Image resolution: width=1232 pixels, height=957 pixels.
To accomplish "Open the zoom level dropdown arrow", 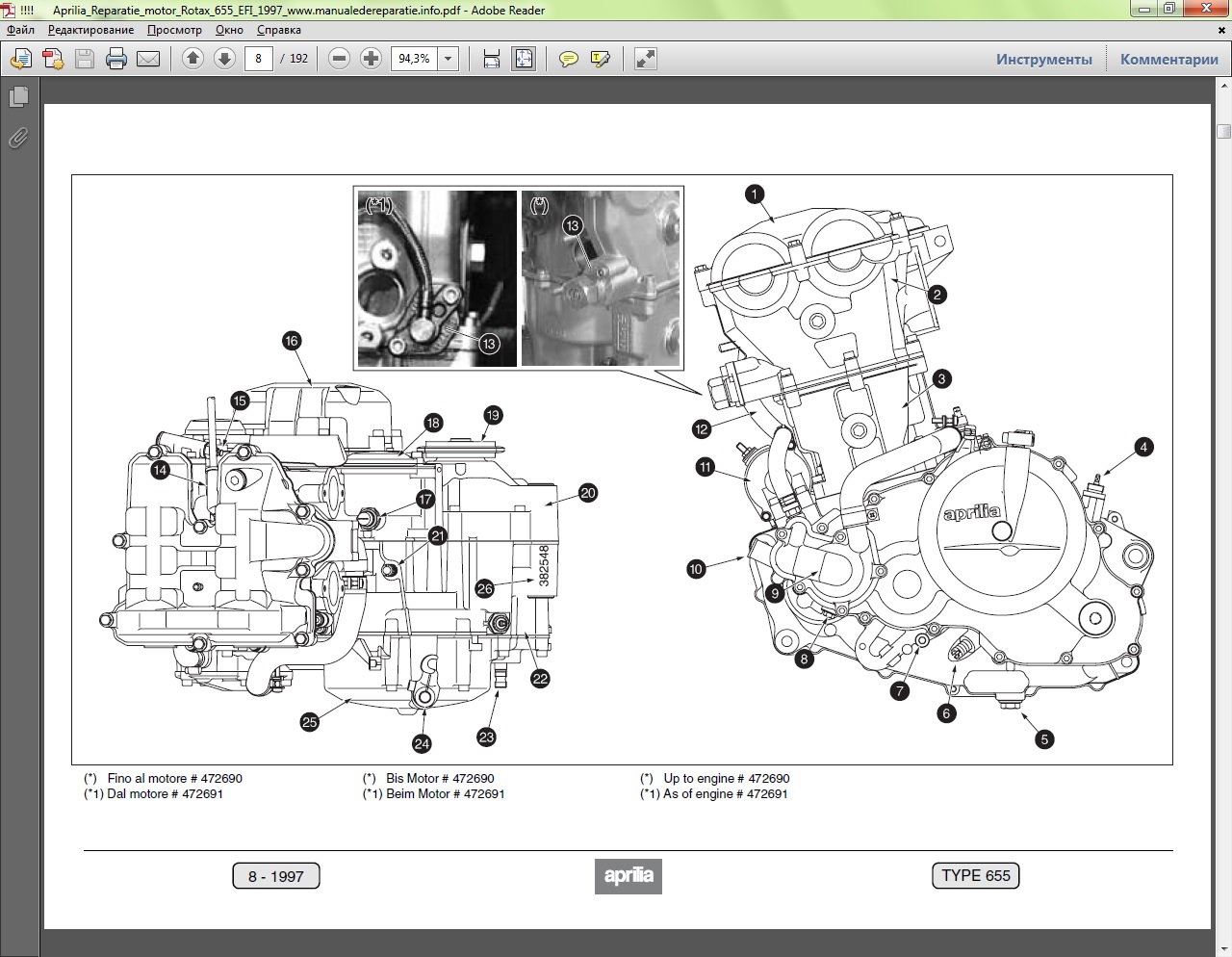I will [448, 59].
